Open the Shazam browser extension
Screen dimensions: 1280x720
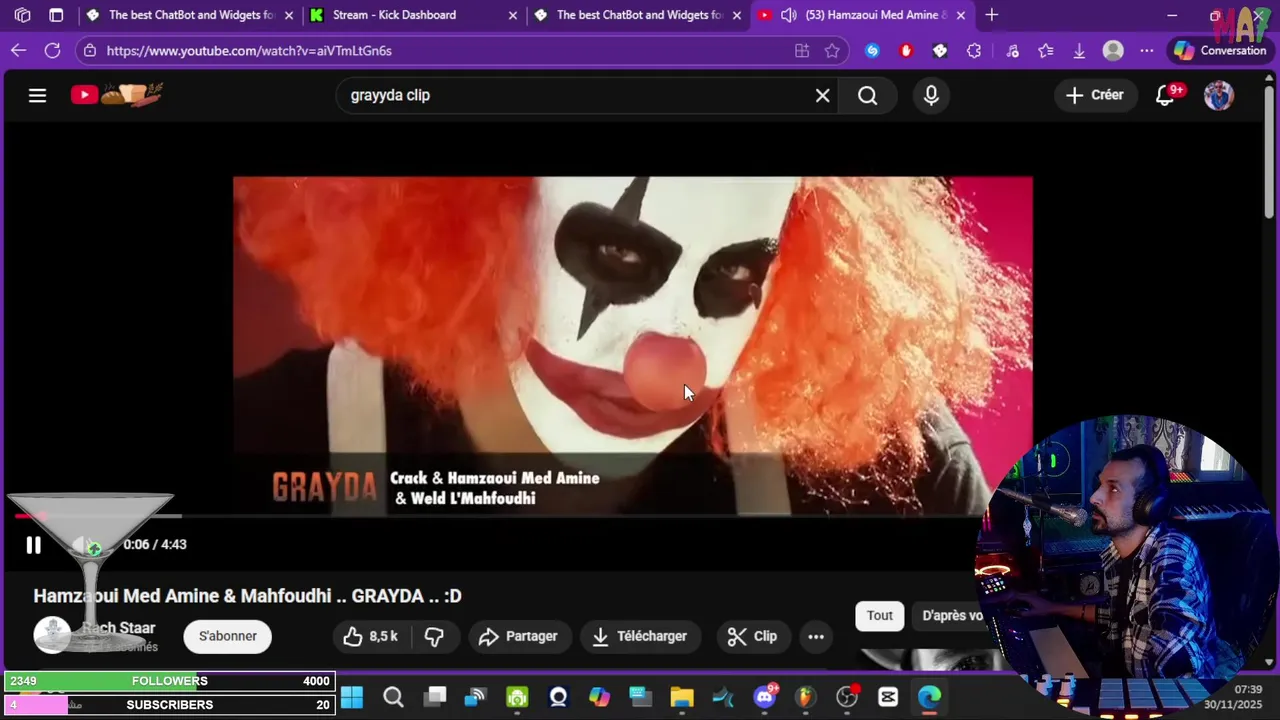coord(872,50)
